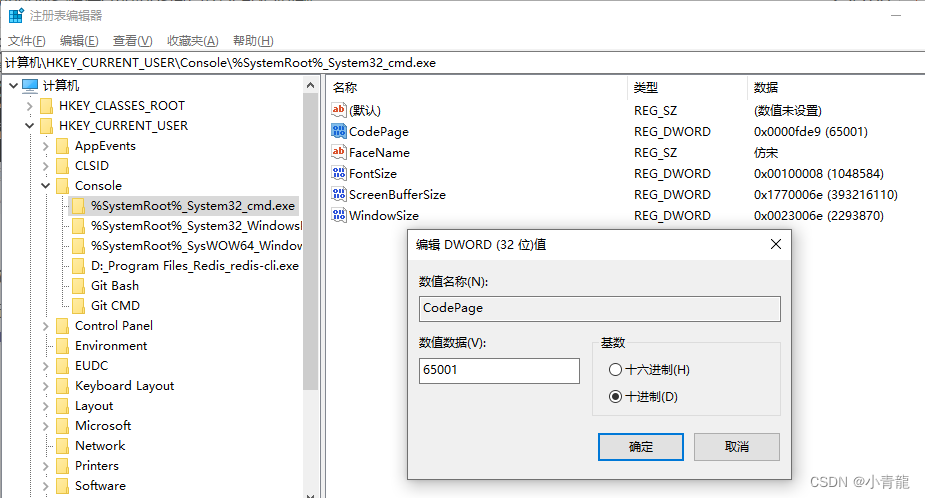Click the DWORD icon next to CodePage

[339, 131]
